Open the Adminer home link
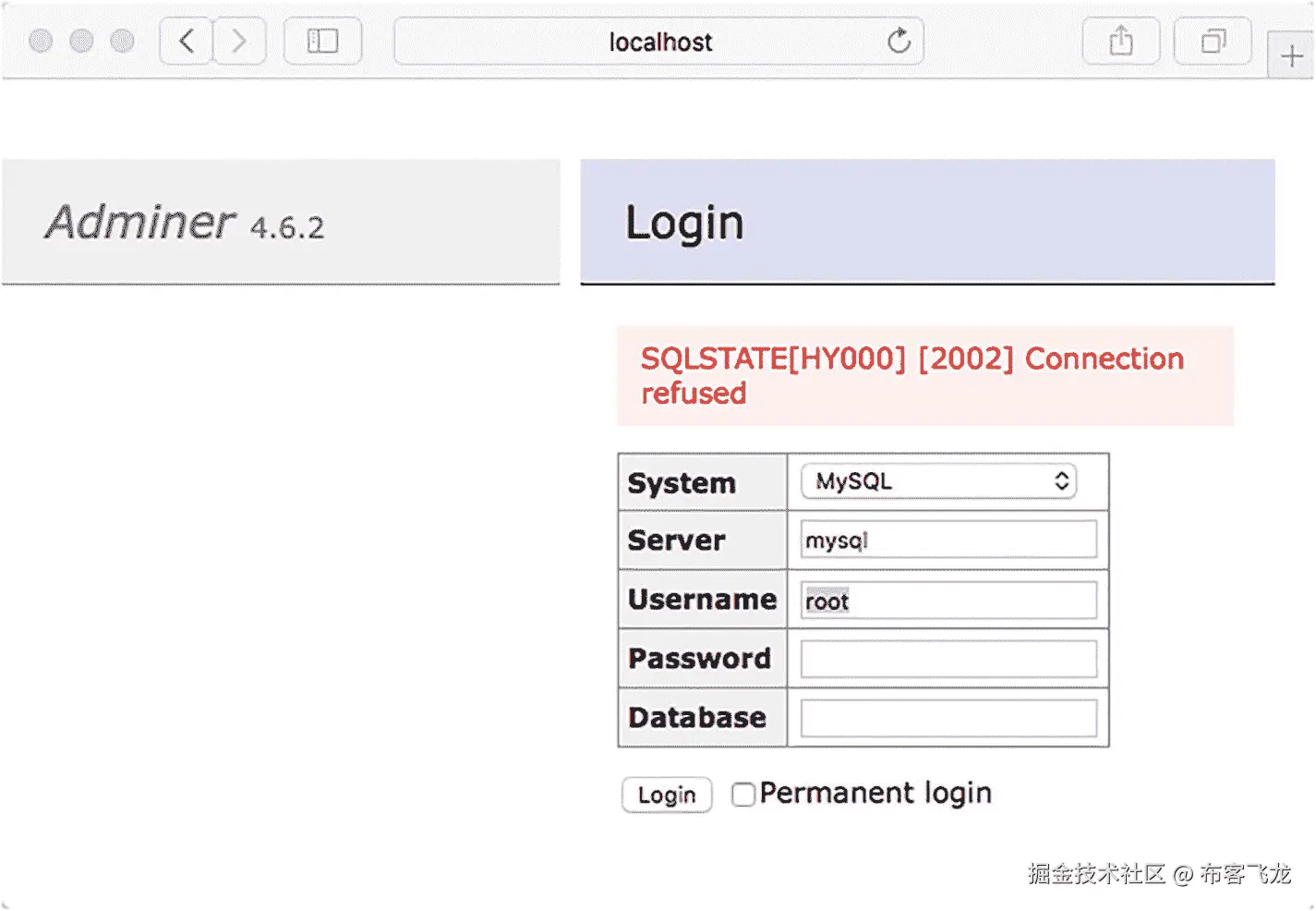Image resolution: width=1316 pixels, height=911 pixels. [x=140, y=222]
